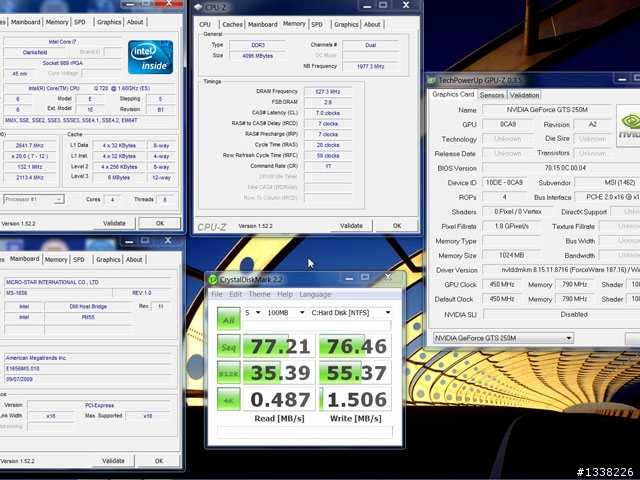Switch to Graphics tab in CPU-Z Memory window
640x480 pixels.
tap(346, 24)
